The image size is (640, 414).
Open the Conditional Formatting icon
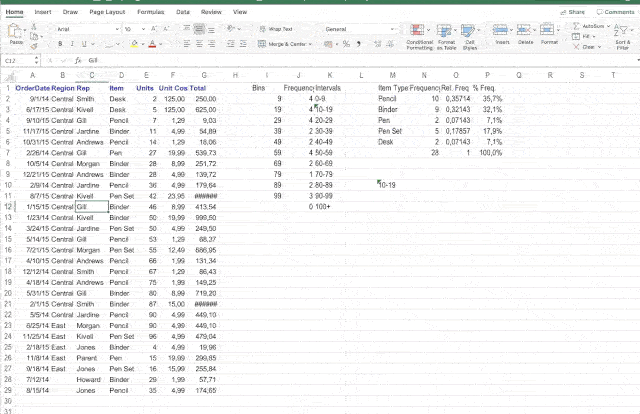(x=417, y=30)
